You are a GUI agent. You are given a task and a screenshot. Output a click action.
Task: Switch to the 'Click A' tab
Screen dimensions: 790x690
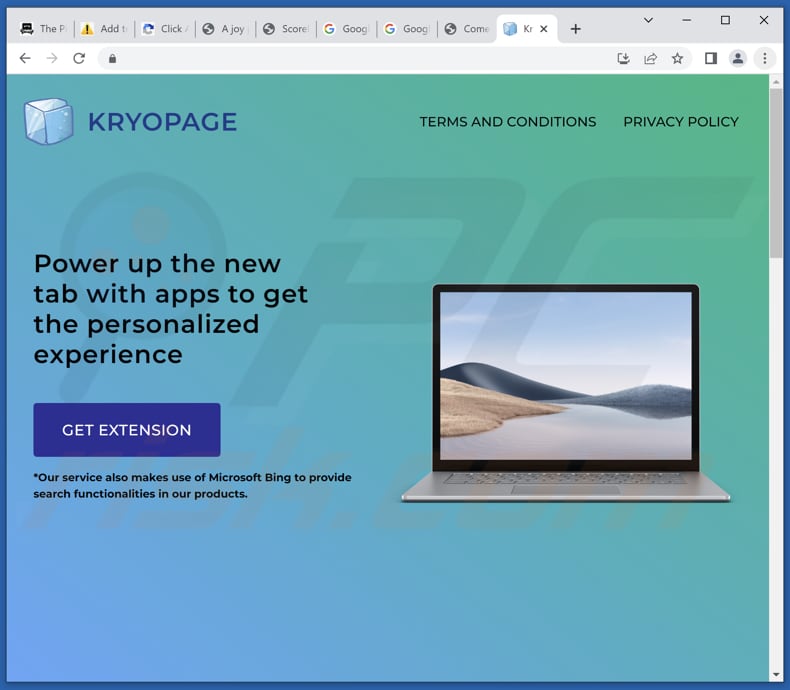click(x=165, y=29)
